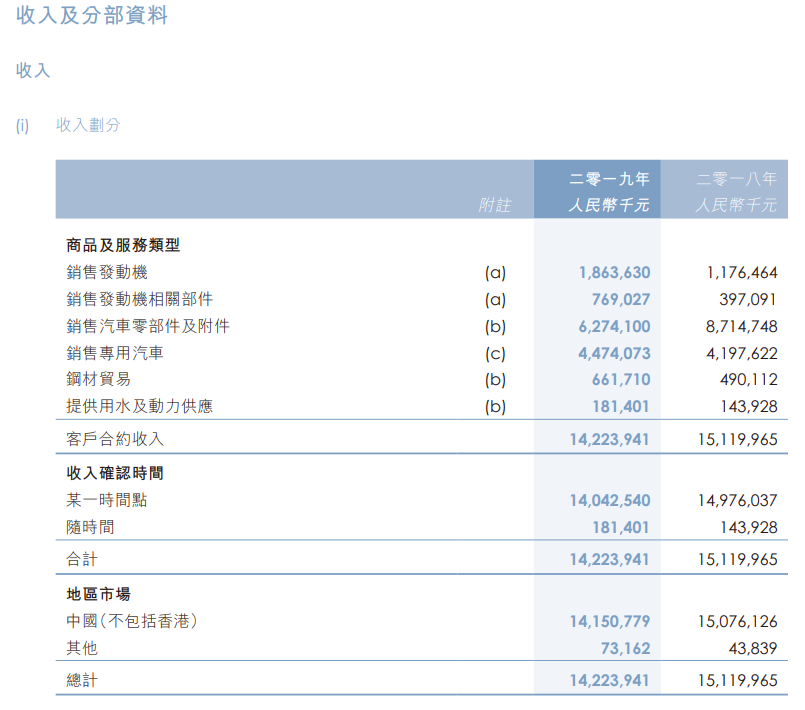Select the 1,863,630 value for 銷售發動機

(x=614, y=272)
